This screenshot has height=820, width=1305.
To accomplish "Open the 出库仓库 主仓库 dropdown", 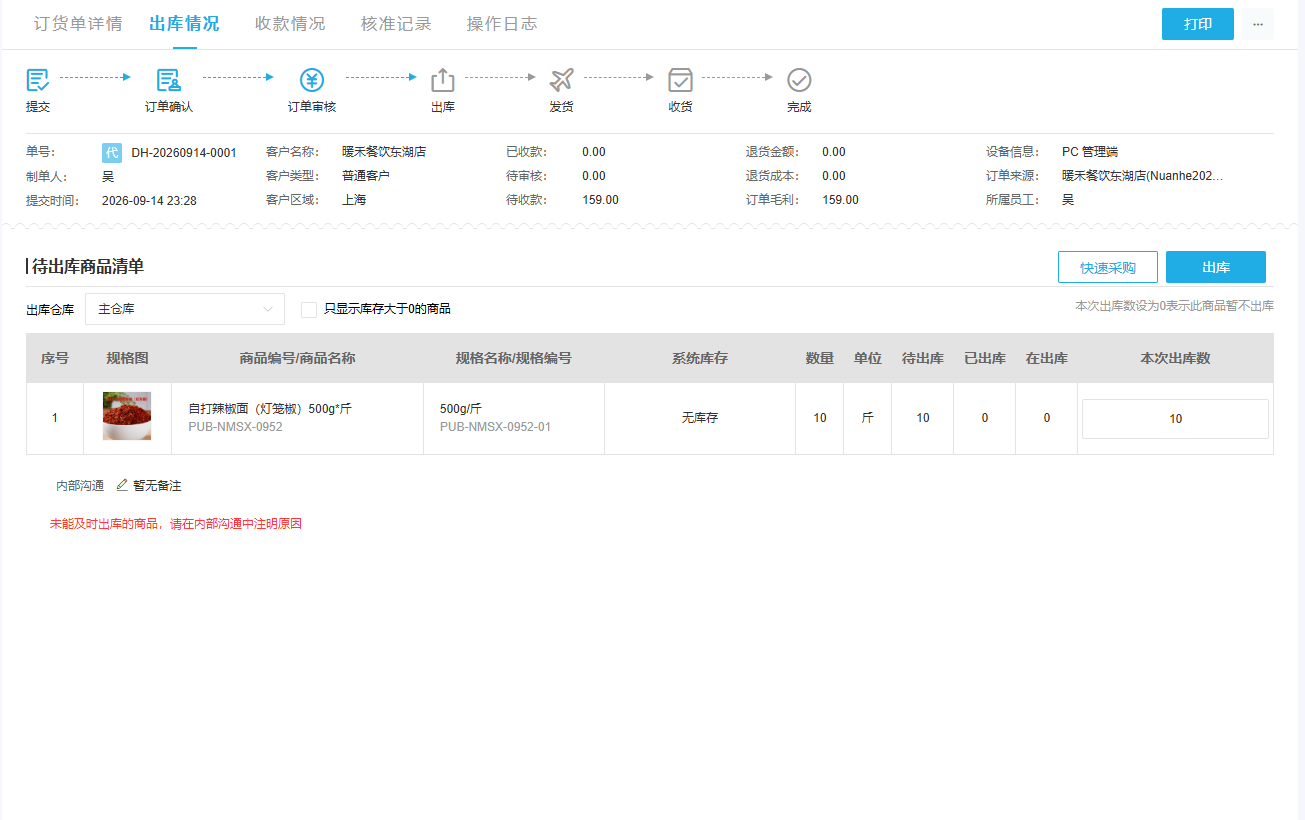I will [x=185, y=309].
